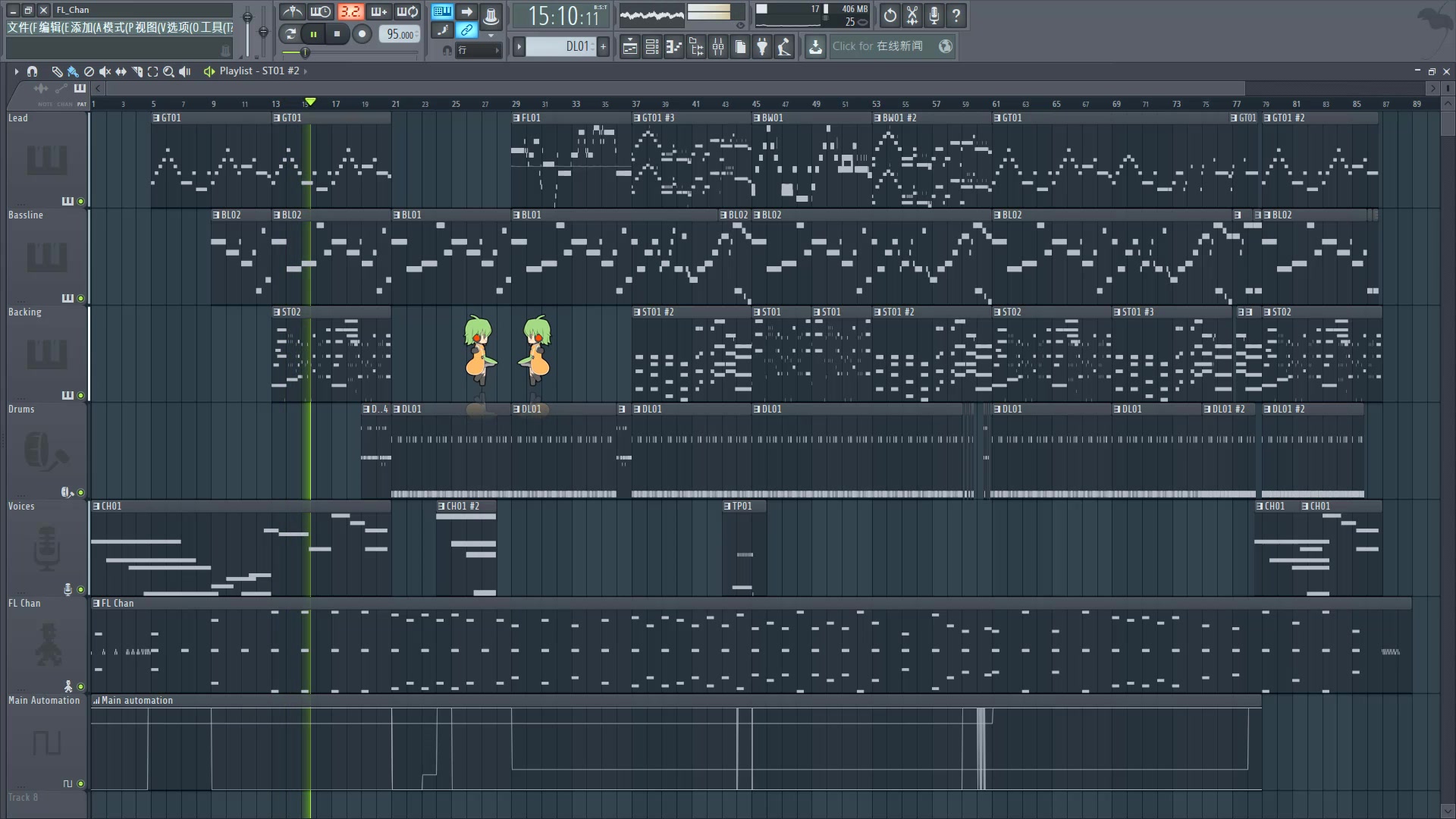Select the Mute tool in the playlist toolbar
Image resolution: width=1456 pixels, height=819 pixels.
105,72
